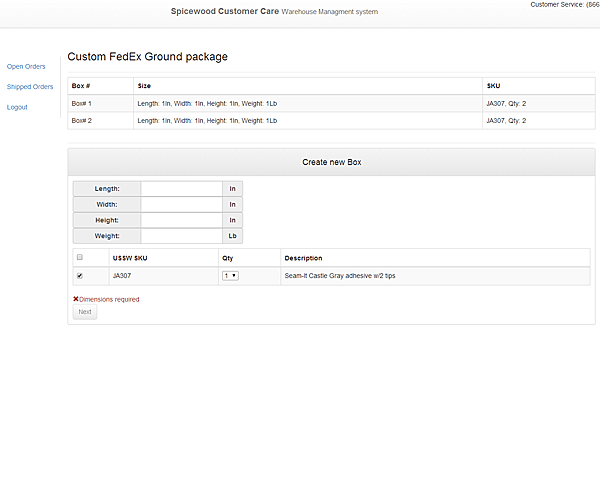This screenshot has height=490, width=600.
Task: Select the 'Box# 1' cell
Action: click(101, 104)
